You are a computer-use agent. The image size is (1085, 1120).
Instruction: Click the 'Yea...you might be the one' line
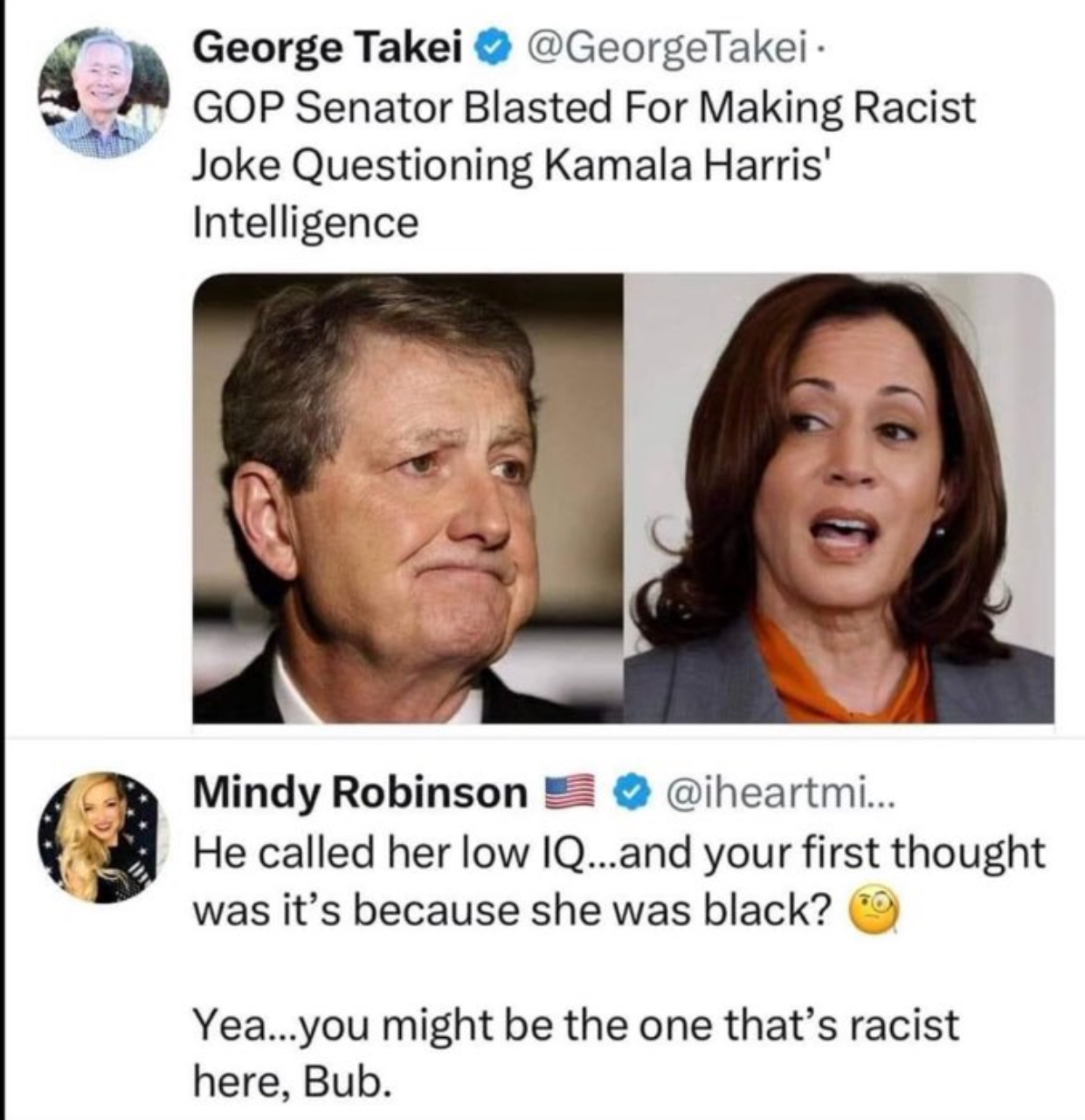(x=575, y=1024)
